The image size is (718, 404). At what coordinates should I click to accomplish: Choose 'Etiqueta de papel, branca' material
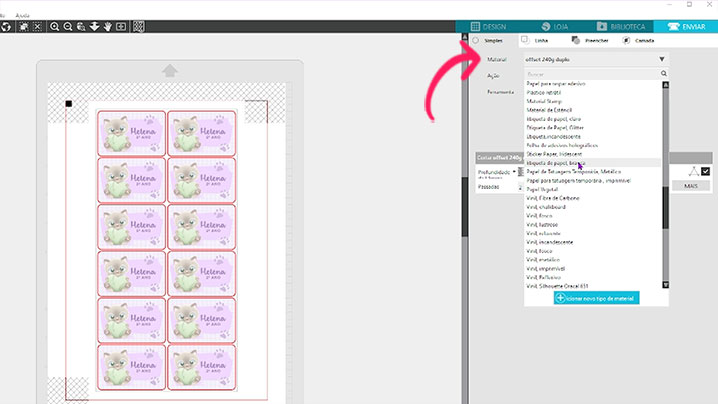tap(556, 163)
